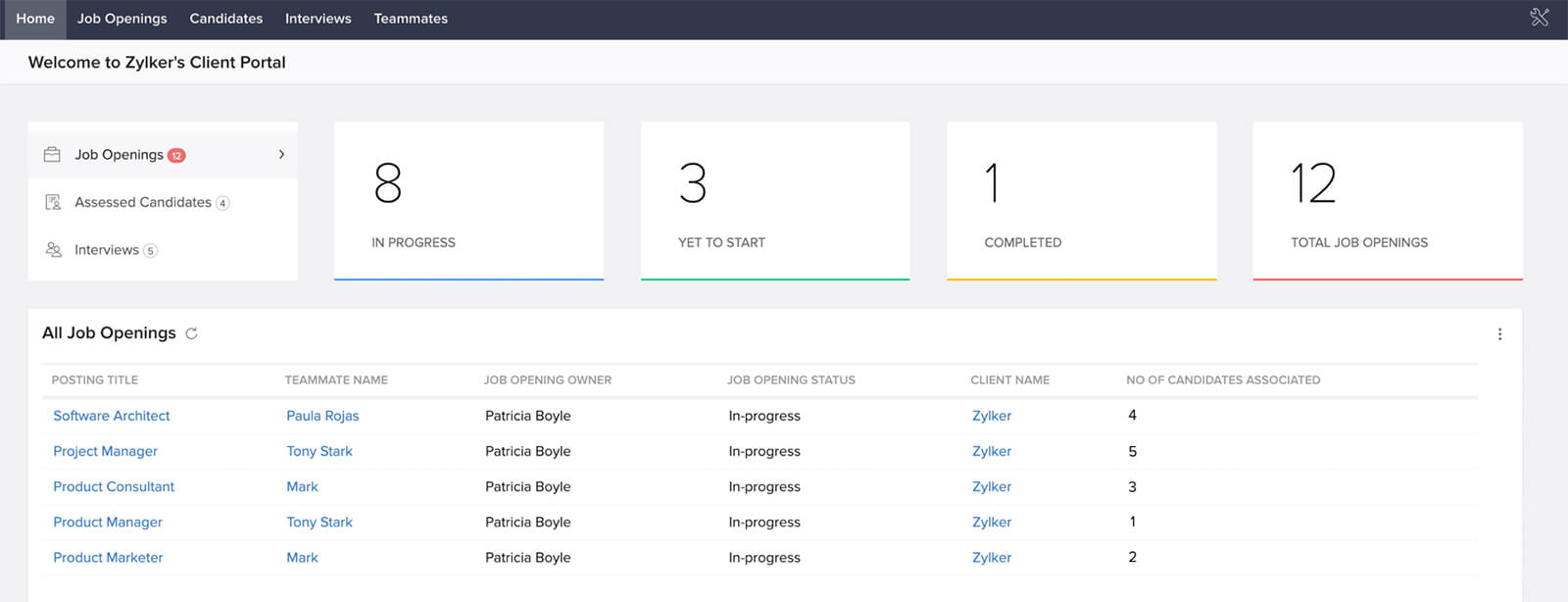Viewport: 1568px width, 602px height.
Task: Click the In Progress summary card
Action: click(468, 201)
